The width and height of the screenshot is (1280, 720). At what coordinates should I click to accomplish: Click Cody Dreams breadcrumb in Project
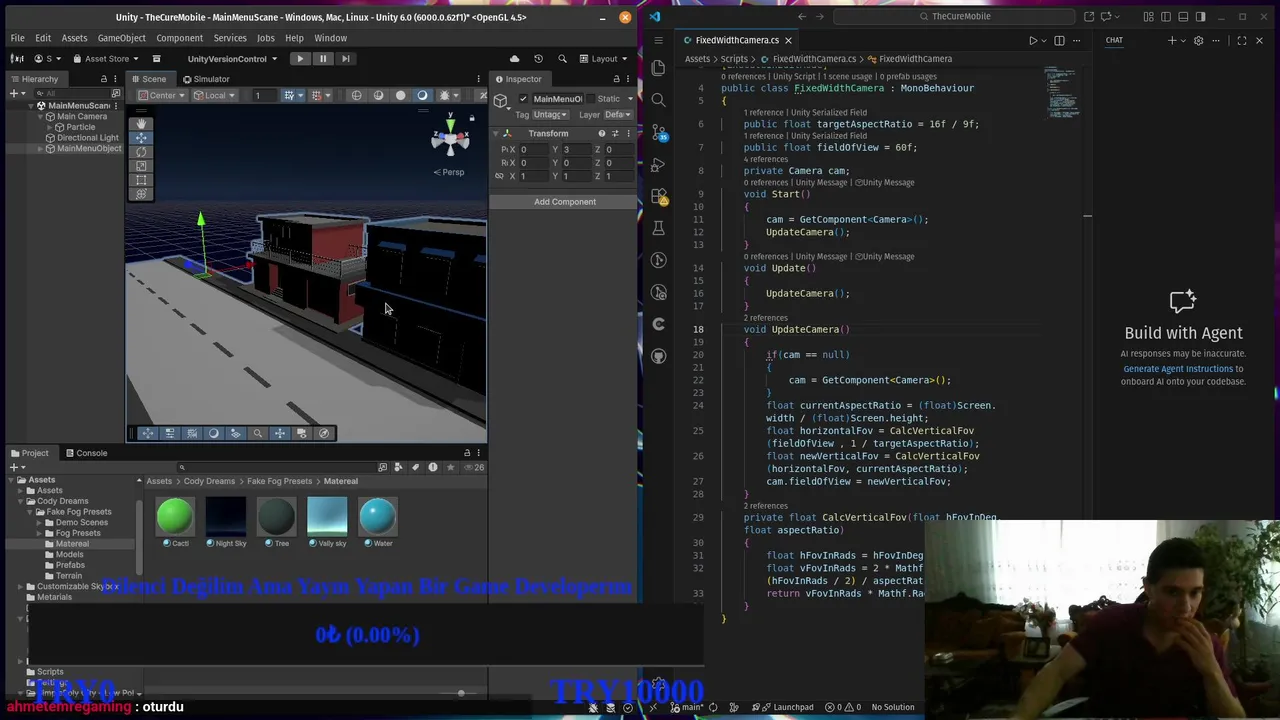[x=209, y=481]
